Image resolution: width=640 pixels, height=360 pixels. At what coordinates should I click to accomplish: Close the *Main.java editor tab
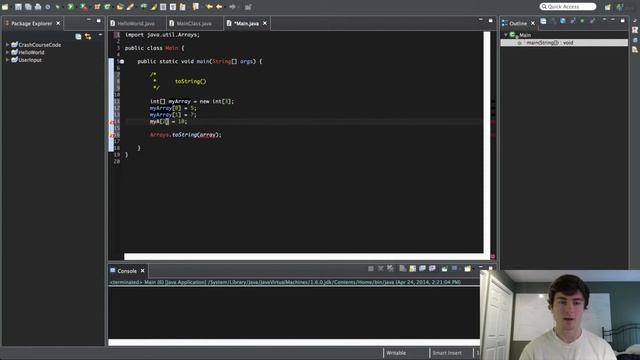[x=264, y=23]
